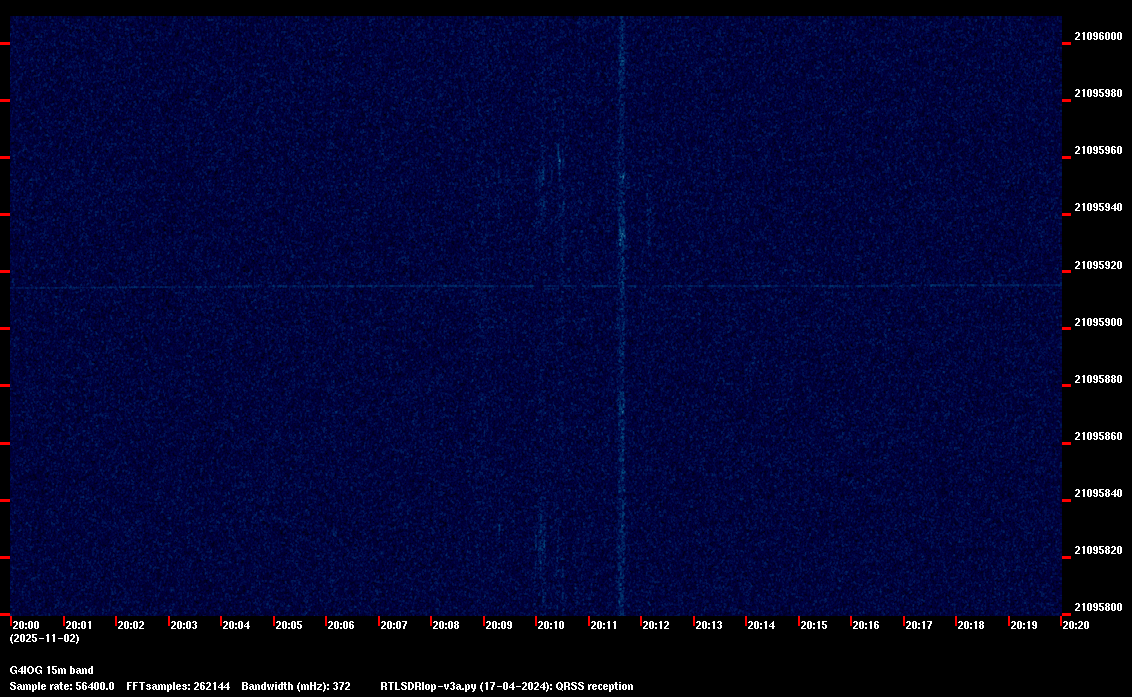Click the 20:03 time axis label
Screen dimensions: 1132x697
183,625
